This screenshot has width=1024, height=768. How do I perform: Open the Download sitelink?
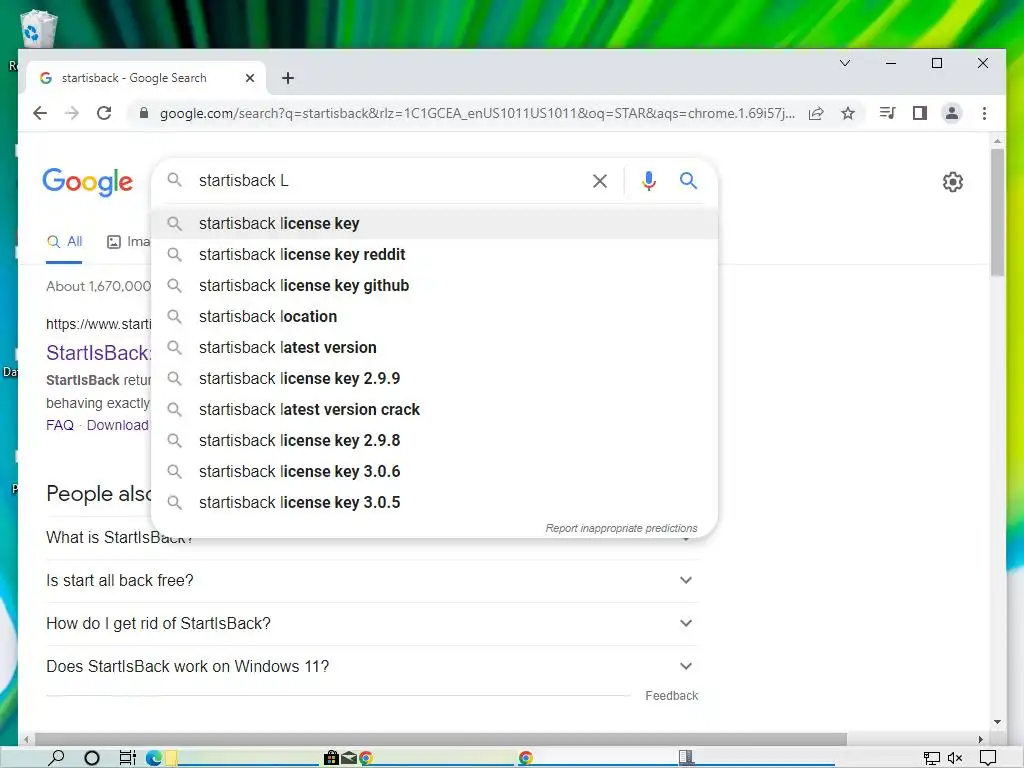[x=118, y=425]
